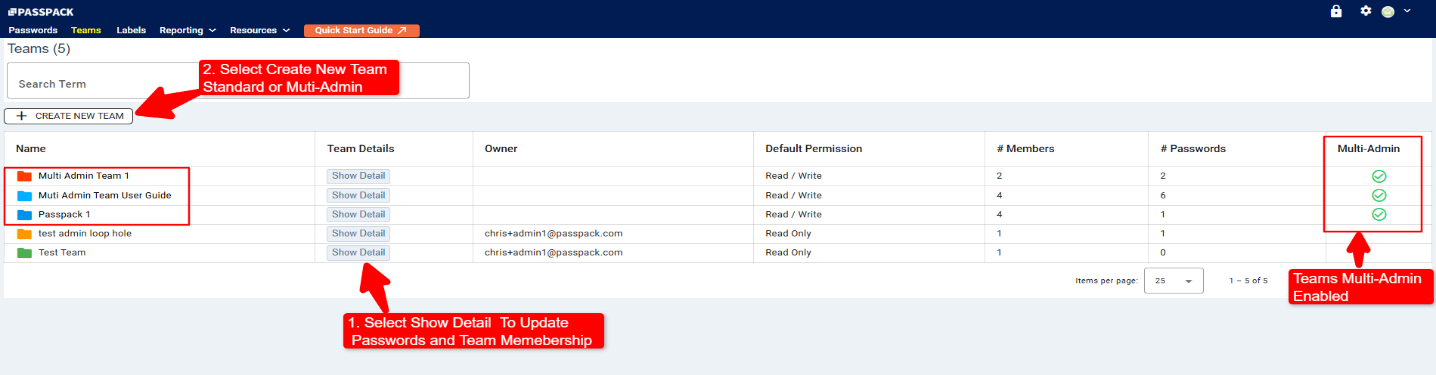Screen dimensions: 1436x375
Task: Click the owner email in Test Team row
Action: coord(554,252)
